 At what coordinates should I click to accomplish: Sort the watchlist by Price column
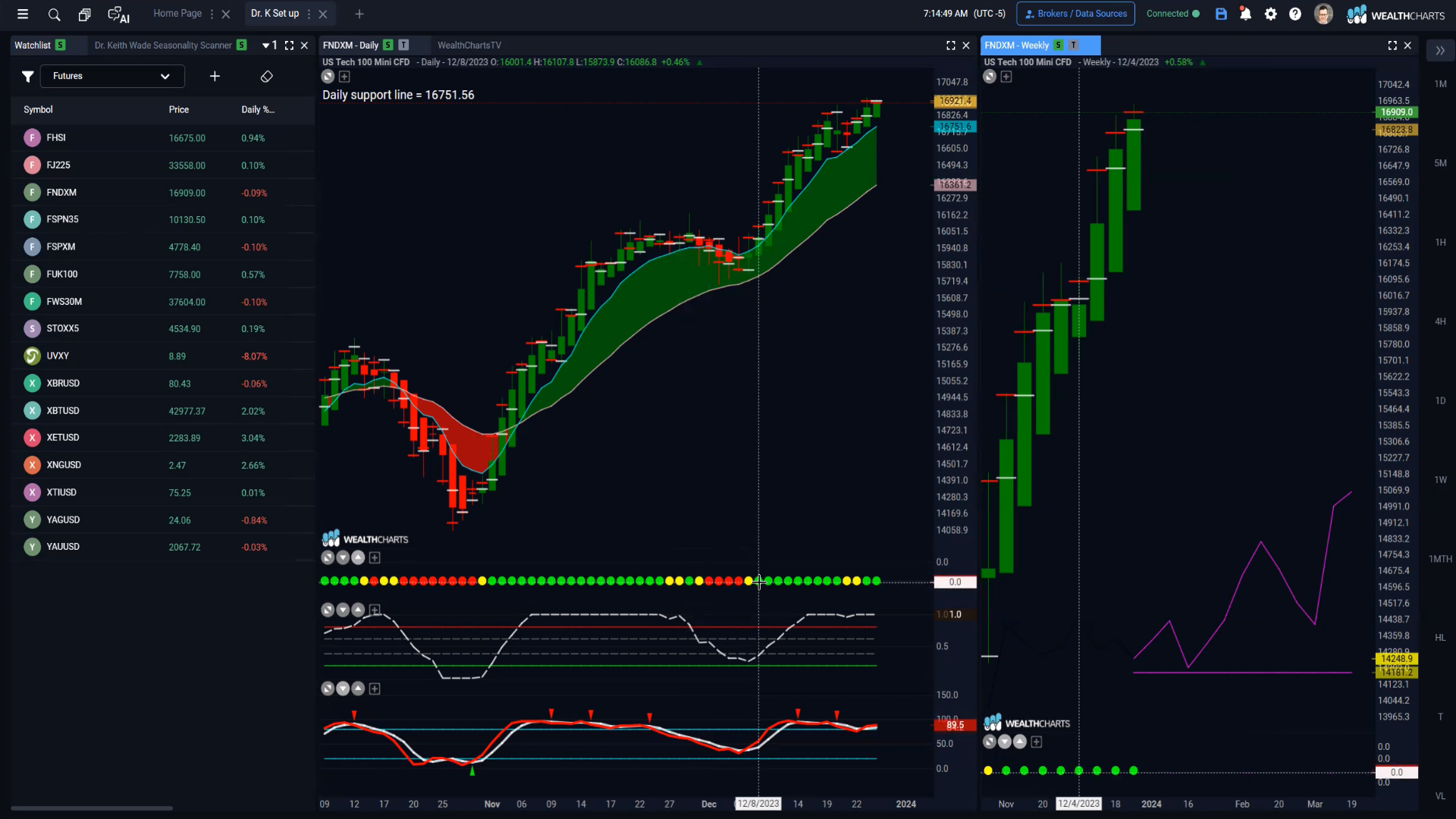point(179,110)
